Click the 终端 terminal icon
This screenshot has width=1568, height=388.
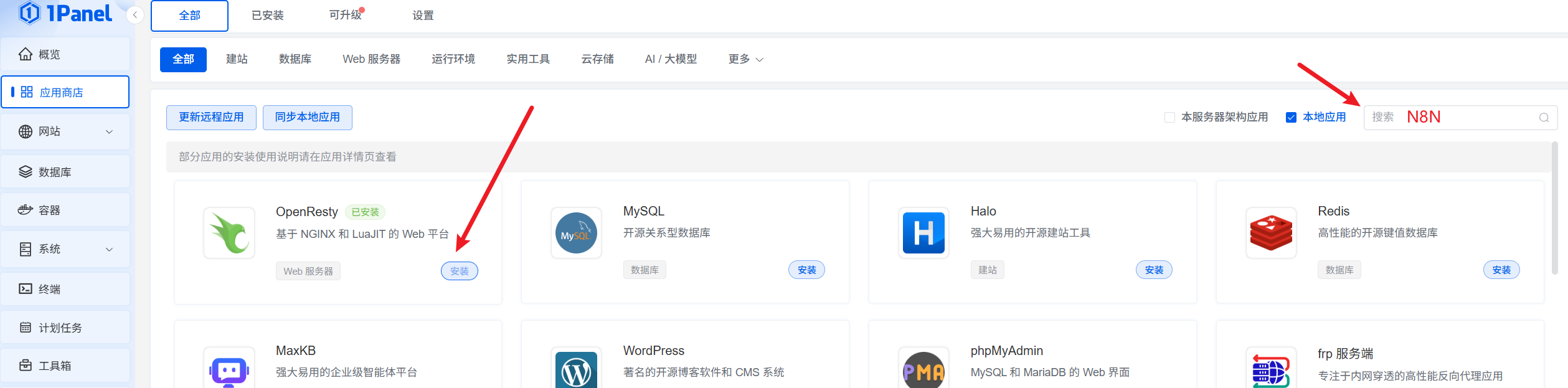point(26,289)
